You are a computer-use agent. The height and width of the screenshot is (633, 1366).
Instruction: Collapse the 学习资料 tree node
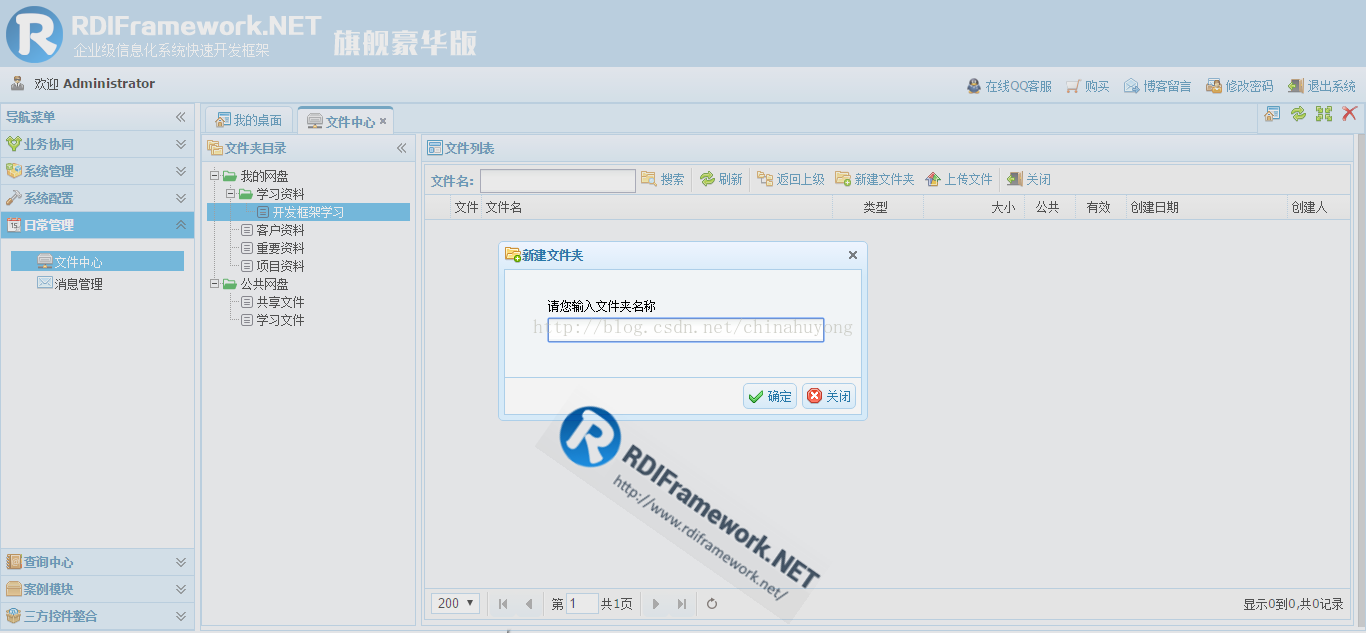[230, 194]
